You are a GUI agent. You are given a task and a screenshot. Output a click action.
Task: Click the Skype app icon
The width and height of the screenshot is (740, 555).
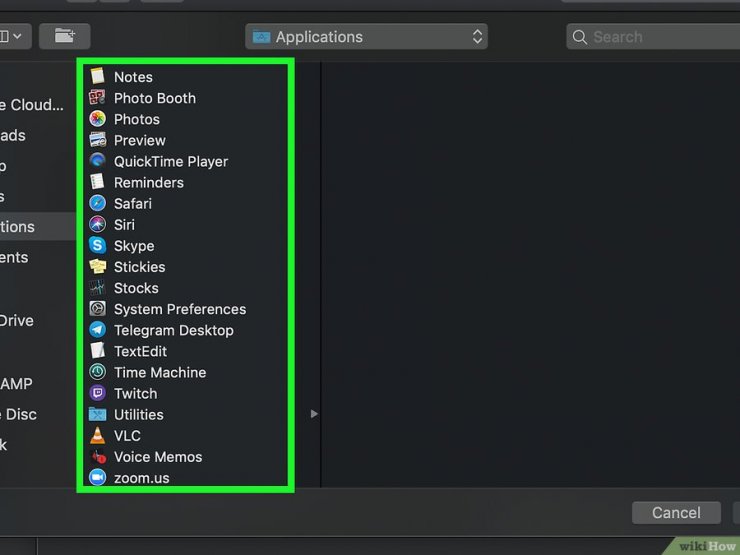click(x=97, y=245)
